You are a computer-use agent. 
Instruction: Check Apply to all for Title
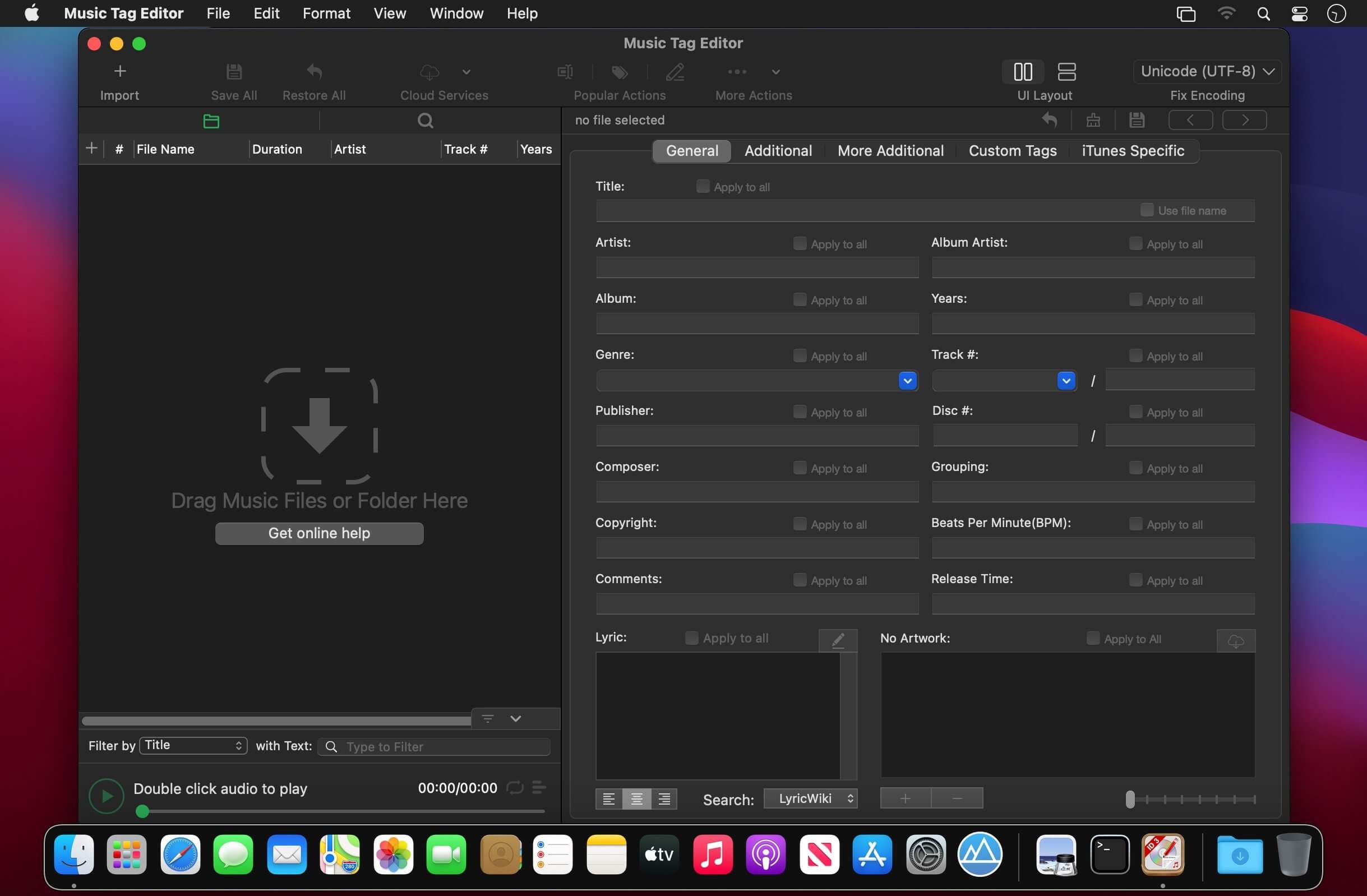click(x=703, y=186)
